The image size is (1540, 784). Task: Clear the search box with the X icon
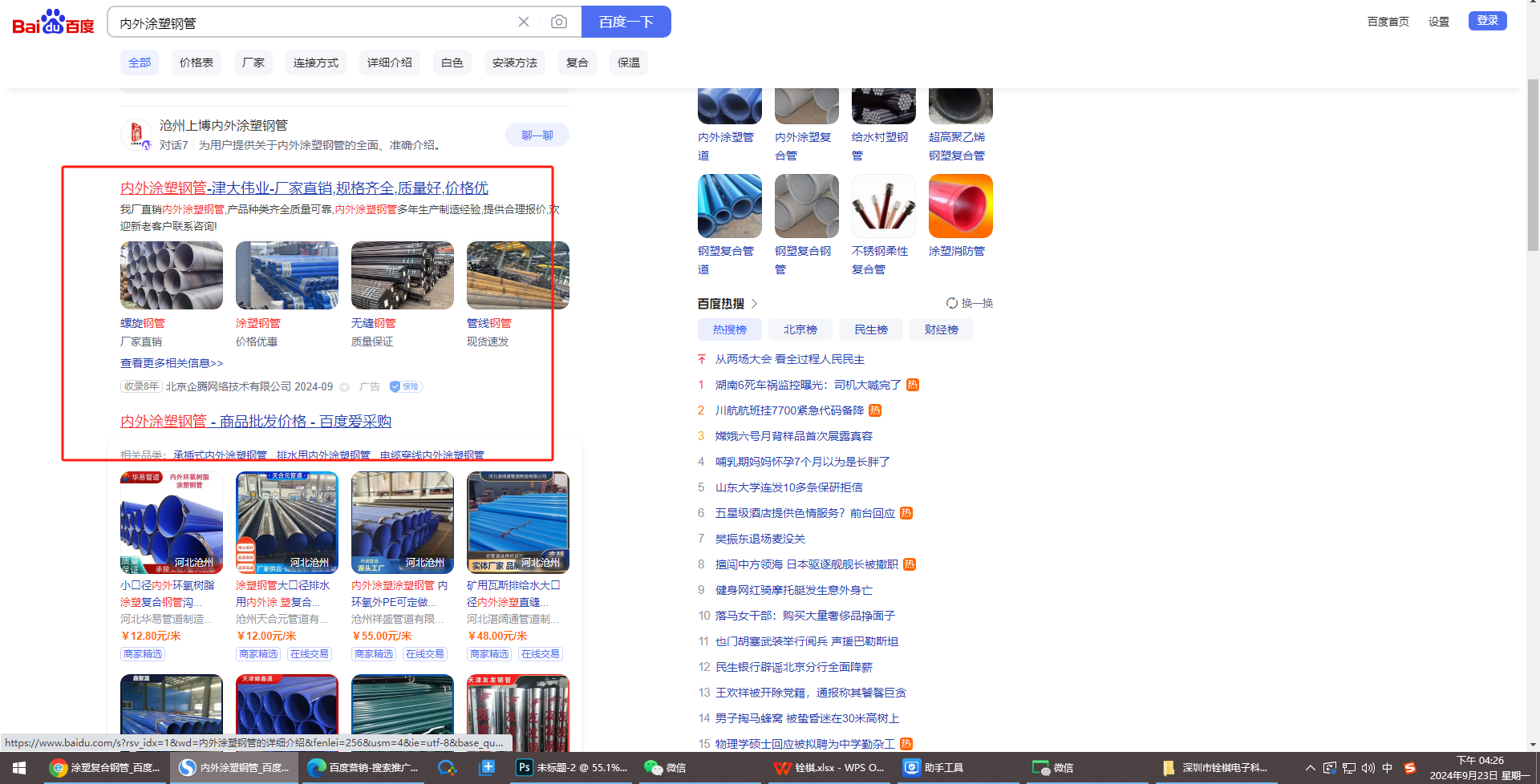pyautogui.click(x=524, y=22)
